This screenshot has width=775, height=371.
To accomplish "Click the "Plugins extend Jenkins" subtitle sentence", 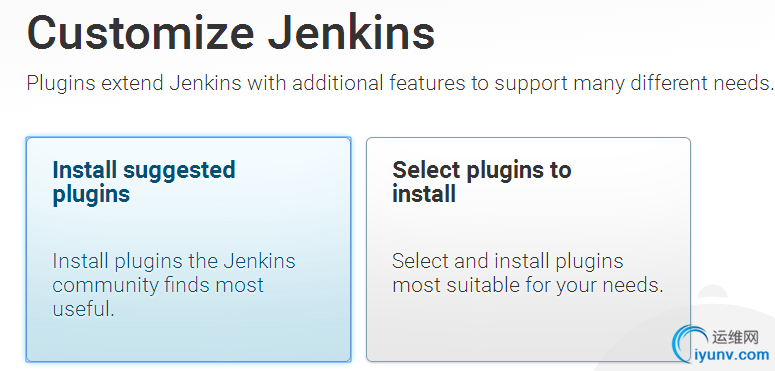I will point(400,83).
